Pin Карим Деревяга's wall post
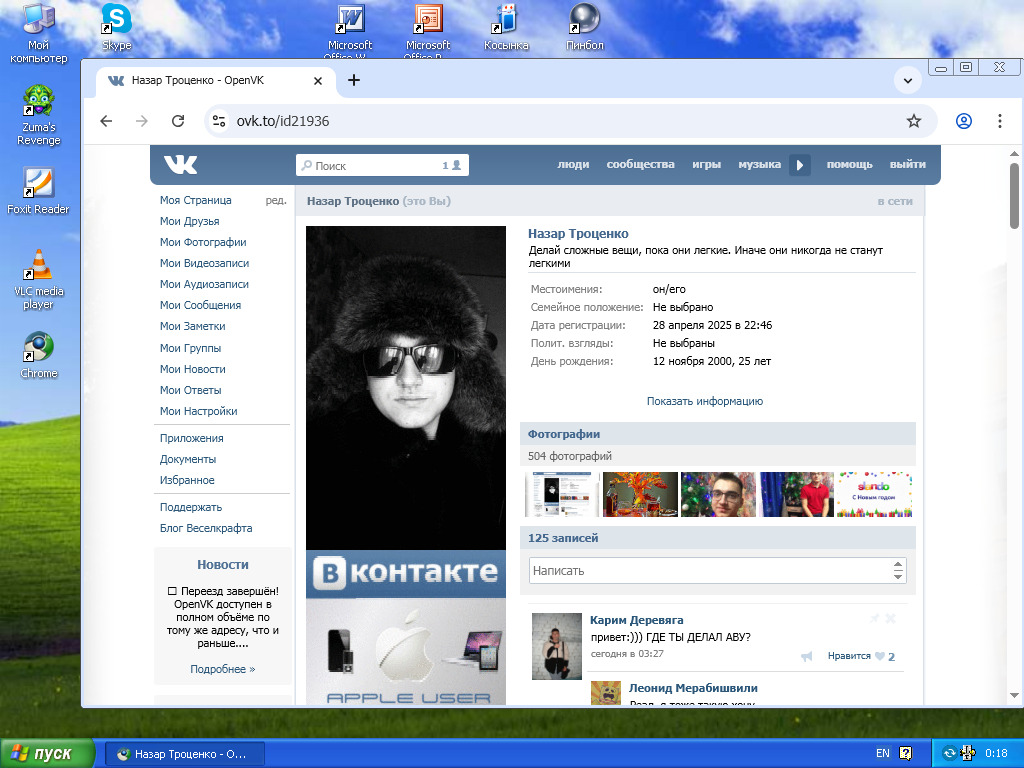This screenshot has height=768, width=1024. click(874, 619)
